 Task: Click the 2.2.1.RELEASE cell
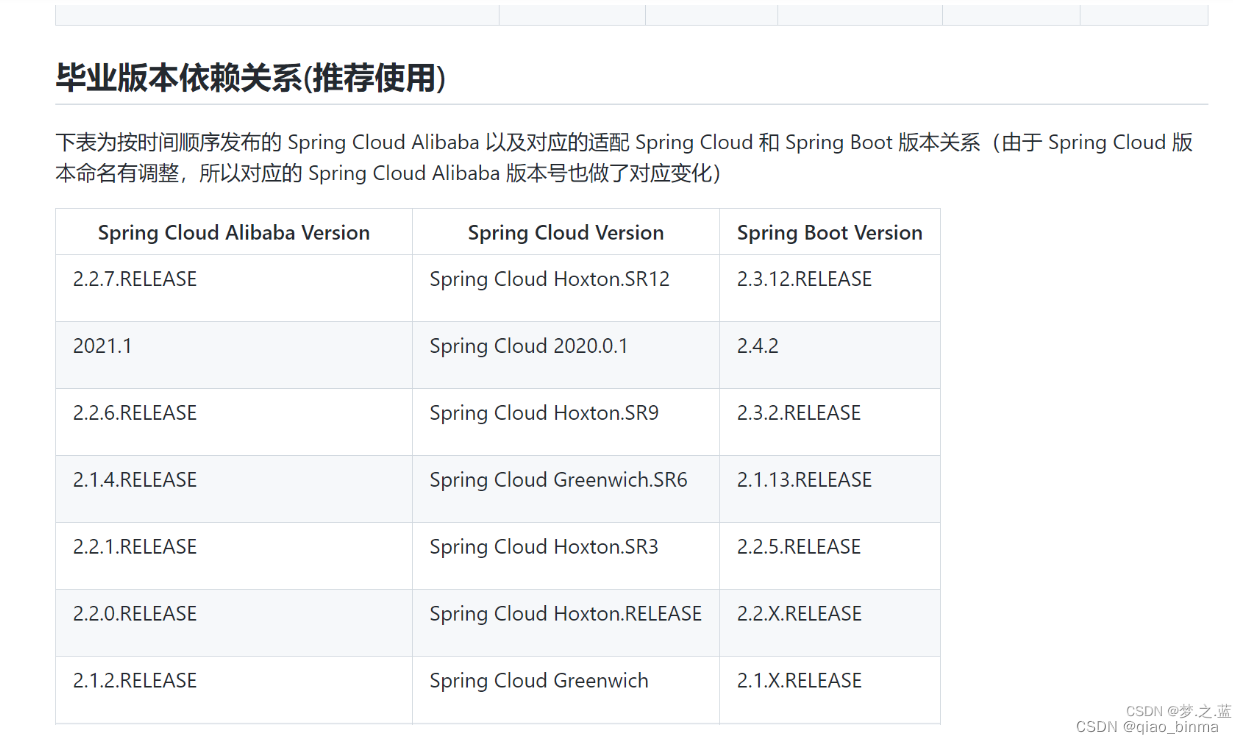pyautogui.click(x=234, y=556)
